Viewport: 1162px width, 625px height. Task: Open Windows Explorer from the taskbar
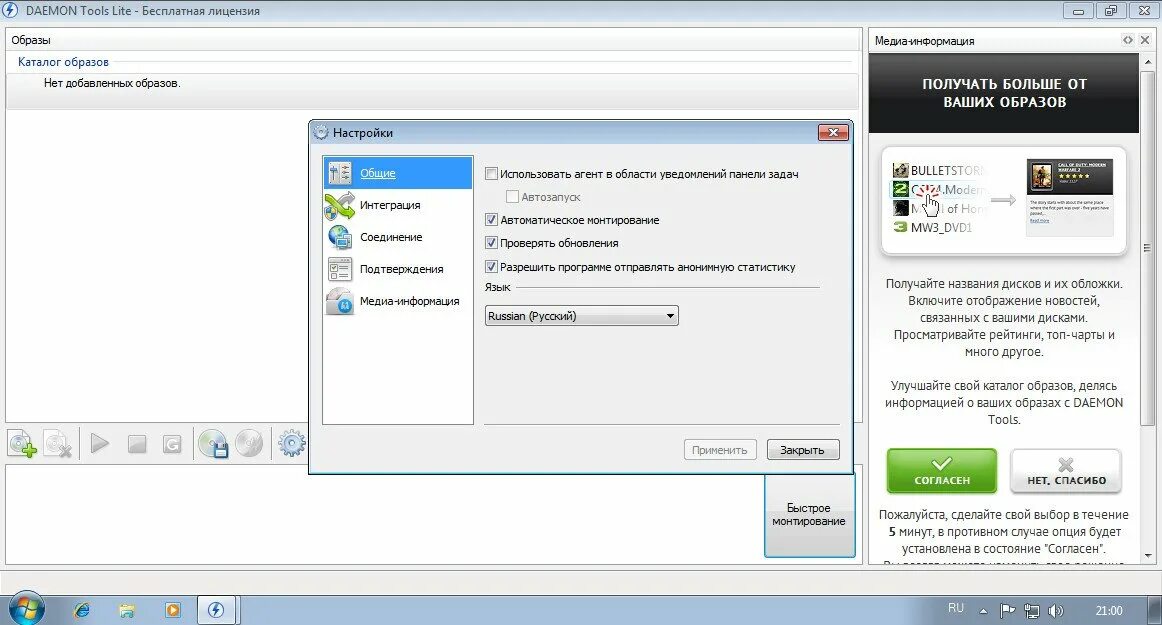tap(127, 610)
